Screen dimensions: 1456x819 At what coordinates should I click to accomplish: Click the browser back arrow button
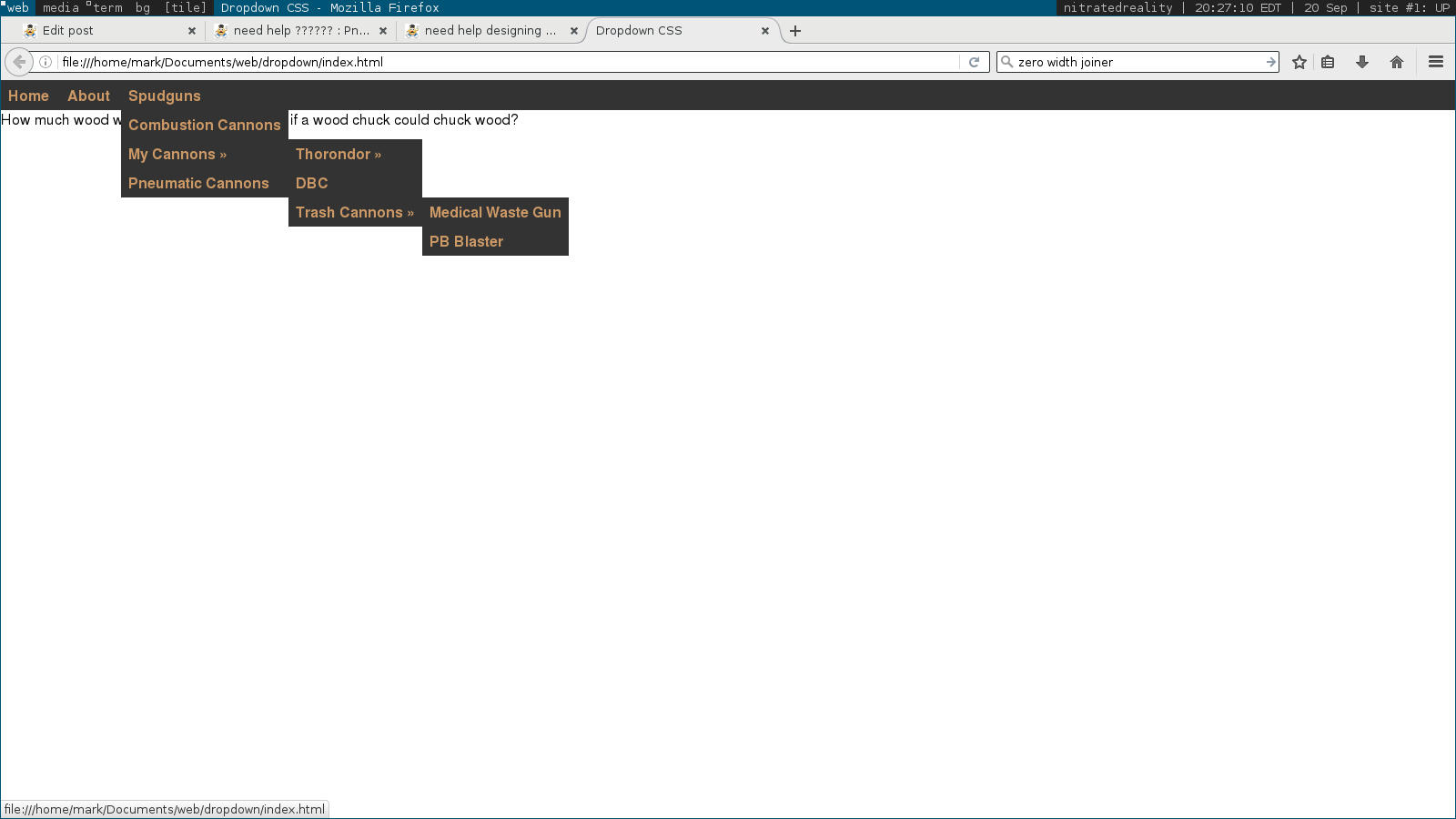tap(19, 62)
